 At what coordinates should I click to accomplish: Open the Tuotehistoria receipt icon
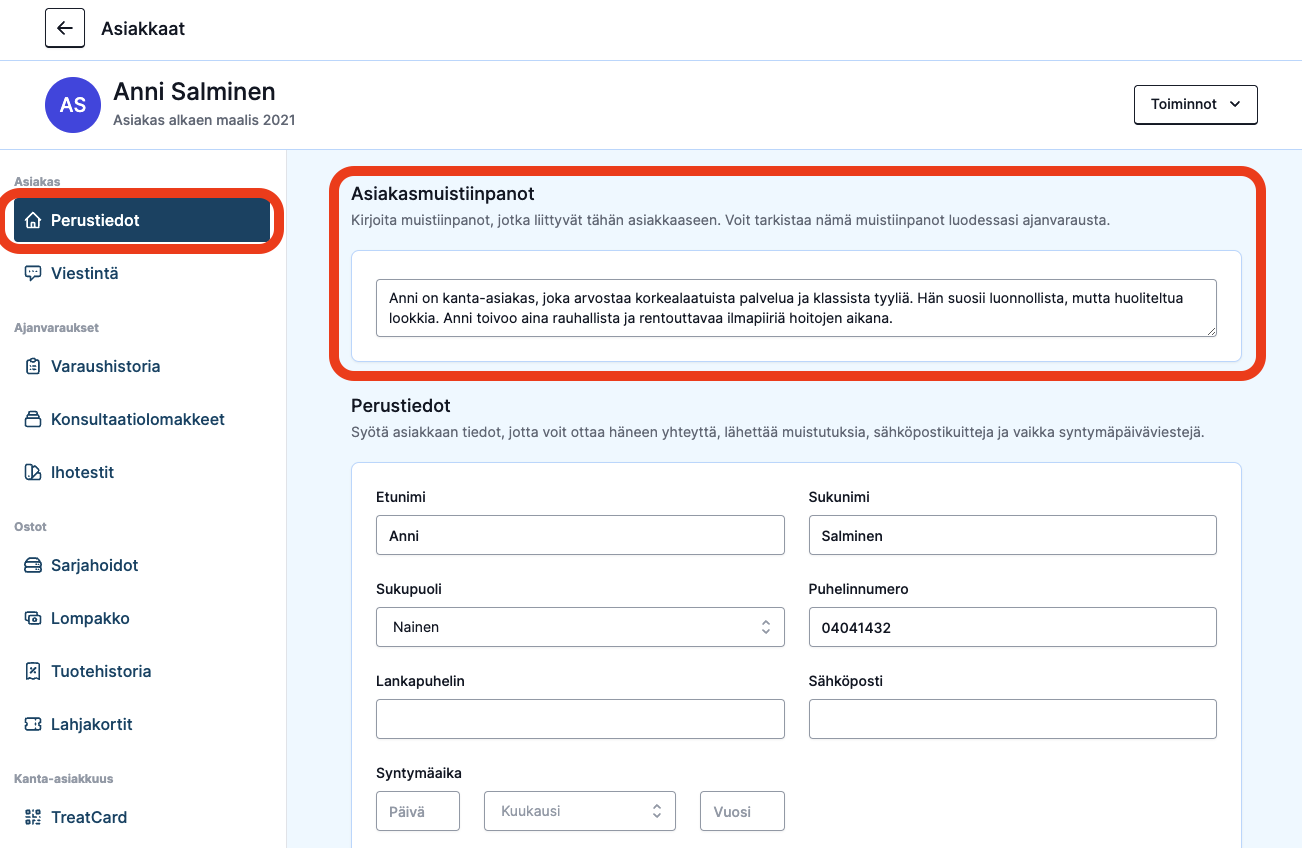pos(33,671)
